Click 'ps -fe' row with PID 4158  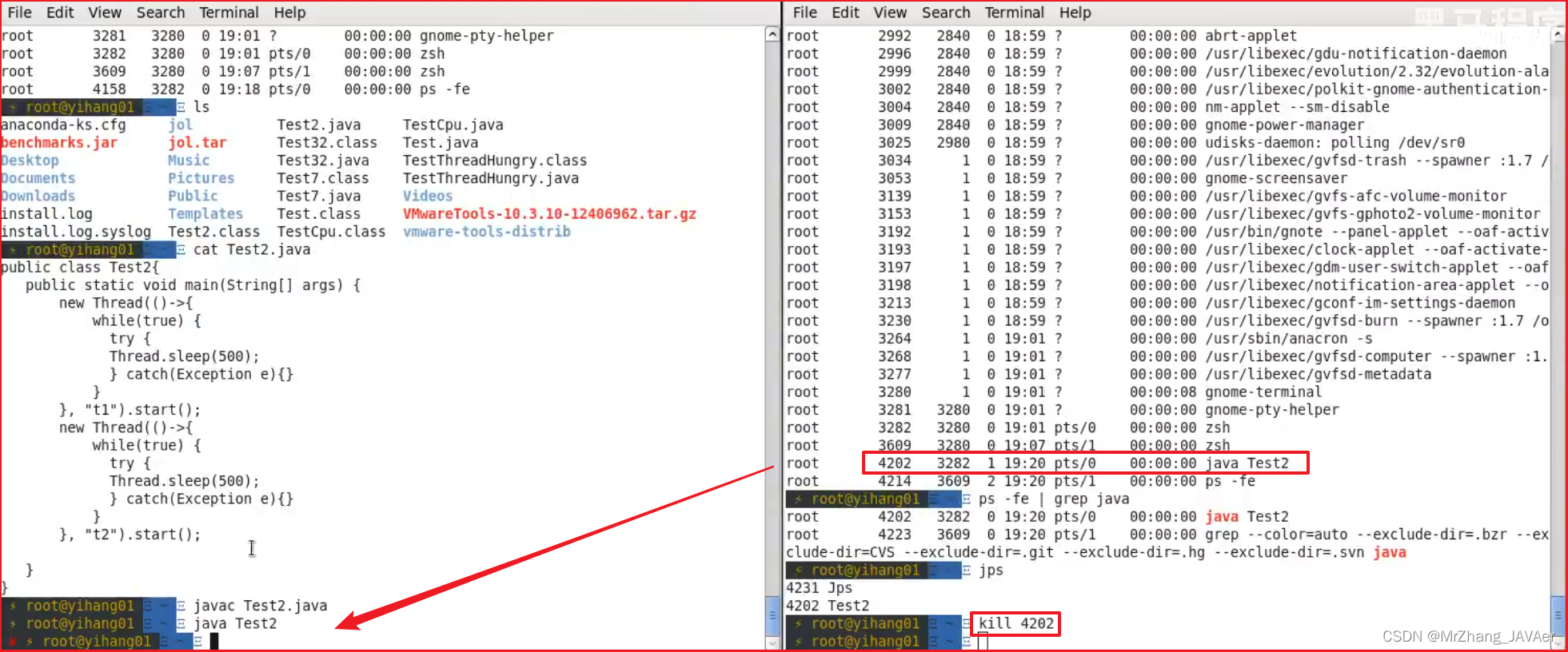pyautogui.click(x=236, y=89)
